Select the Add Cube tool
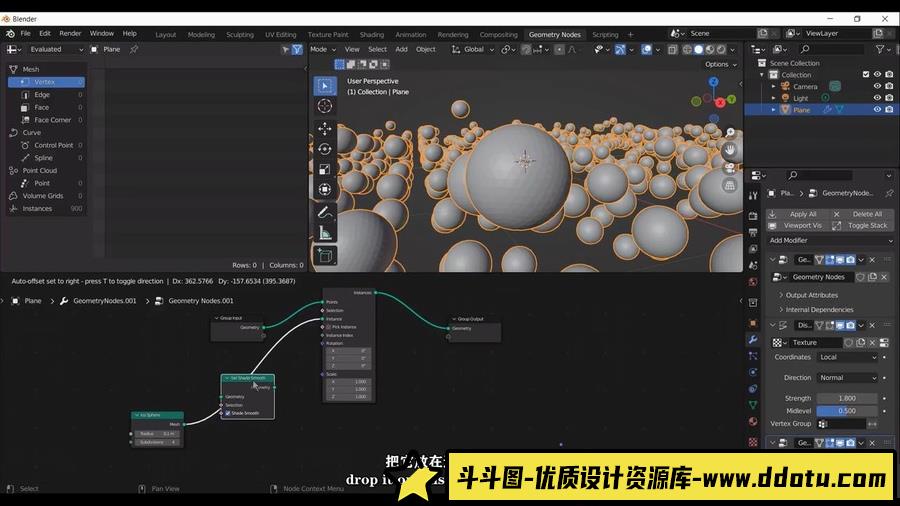 pyautogui.click(x=325, y=256)
